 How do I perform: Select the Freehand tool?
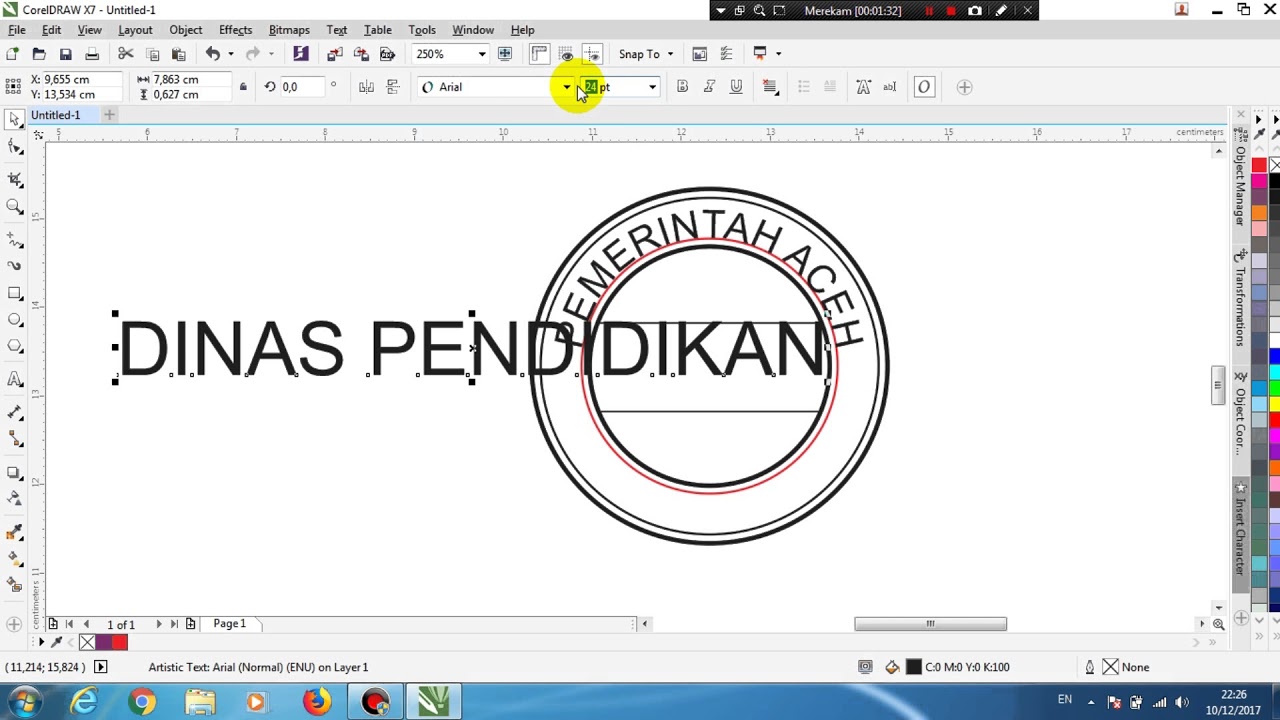(x=15, y=240)
